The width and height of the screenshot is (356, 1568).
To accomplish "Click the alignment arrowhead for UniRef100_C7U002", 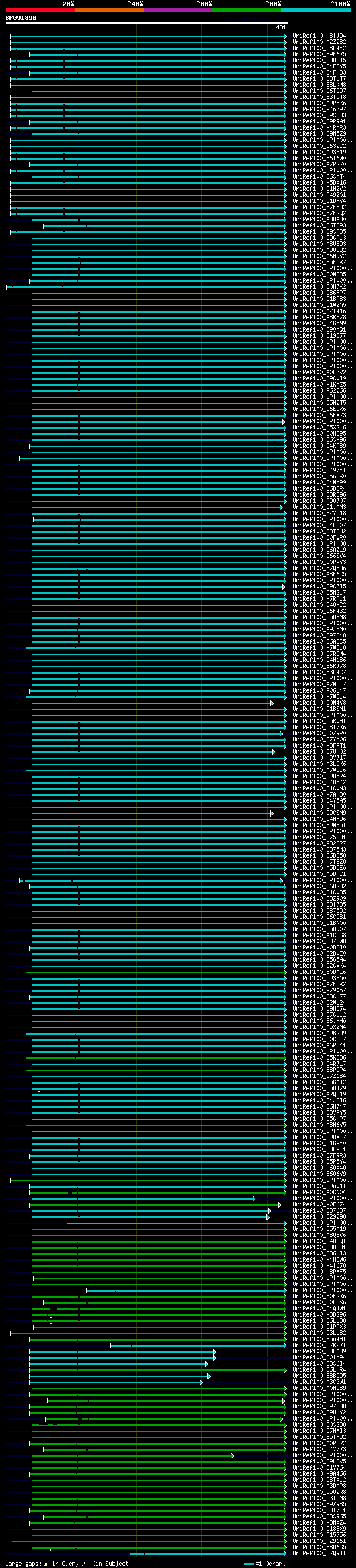I will tap(273, 752).
